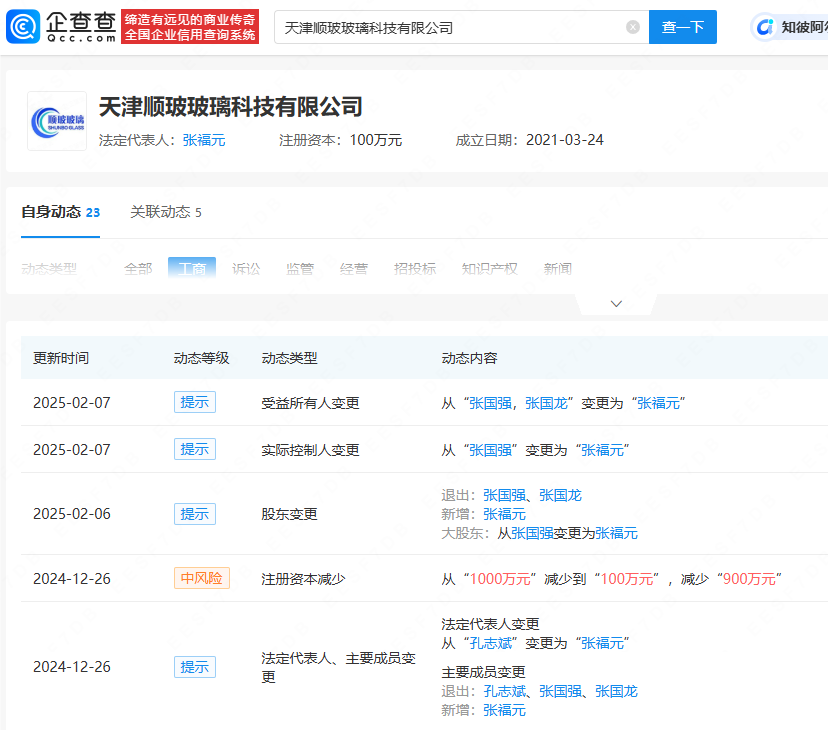Image resolution: width=828 pixels, height=730 pixels.
Task: Click the 动态等级 column header
Action: point(201,358)
